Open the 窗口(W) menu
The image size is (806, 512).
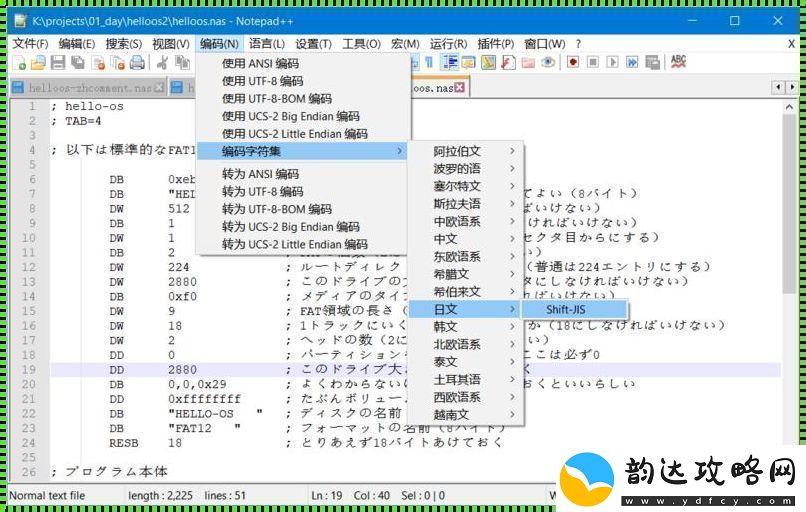[544, 44]
